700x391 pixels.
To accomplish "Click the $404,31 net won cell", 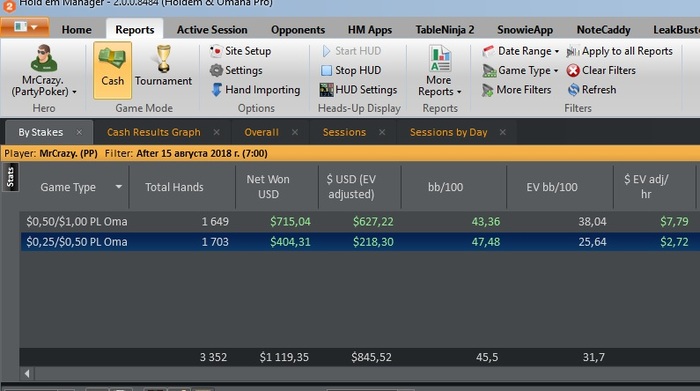I will point(290,241).
